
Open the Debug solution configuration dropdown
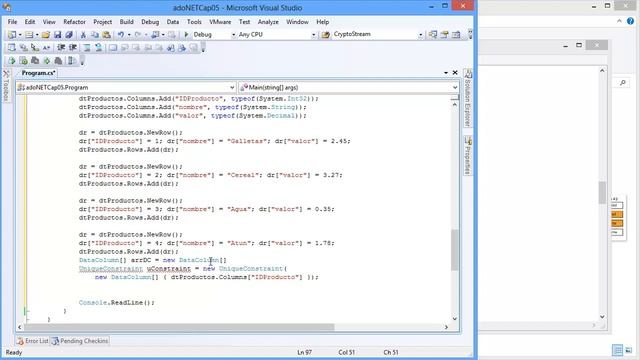point(233,35)
